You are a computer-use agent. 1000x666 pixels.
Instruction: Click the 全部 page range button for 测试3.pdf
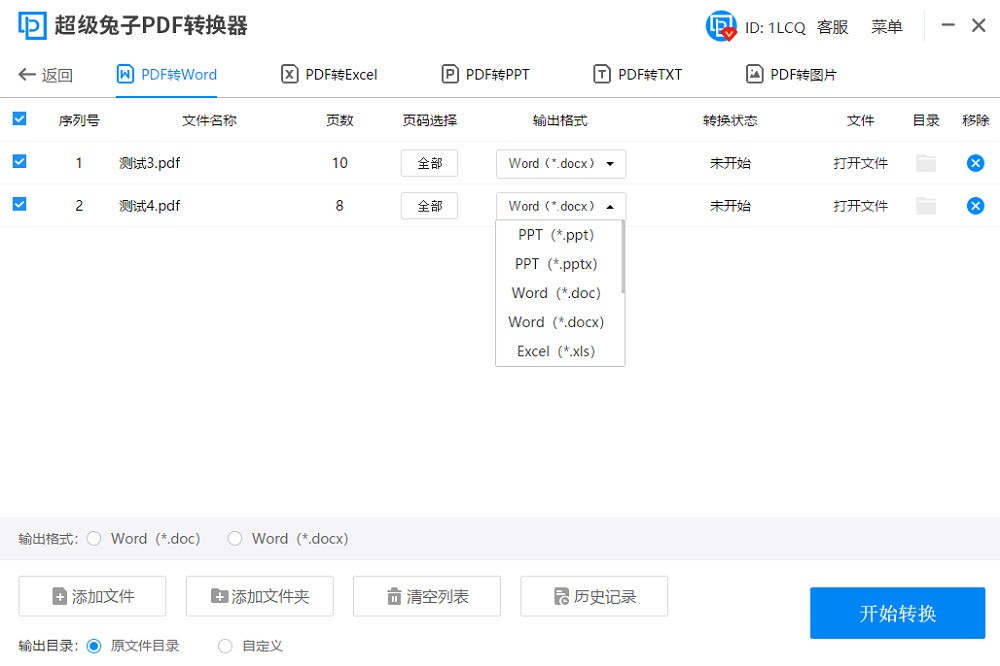click(x=429, y=162)
